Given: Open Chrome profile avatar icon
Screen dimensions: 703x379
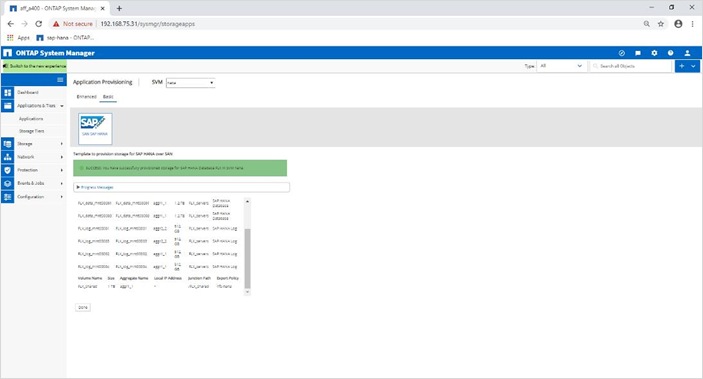Looking at the screenshot, I should coord(678,24).
